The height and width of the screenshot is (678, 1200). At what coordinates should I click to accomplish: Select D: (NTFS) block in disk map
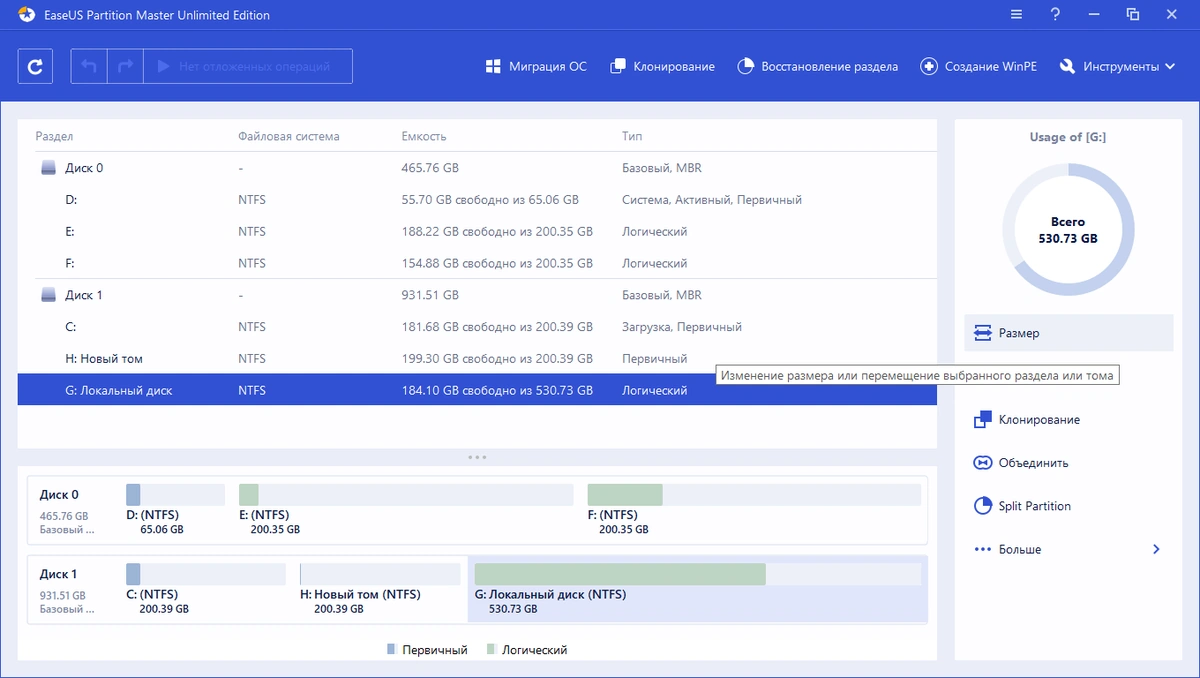(x=175, y=508)
